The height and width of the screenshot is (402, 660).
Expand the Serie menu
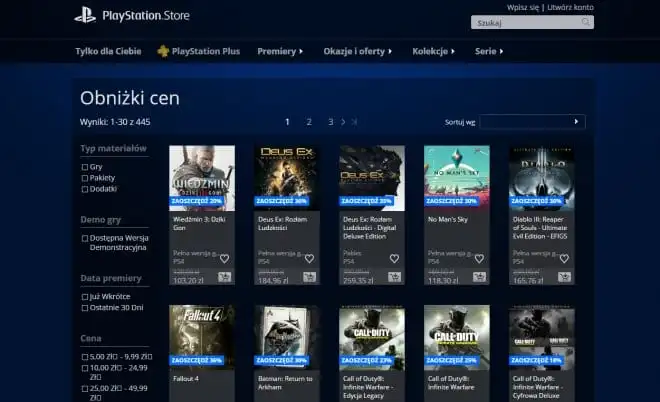coord(489,51)
